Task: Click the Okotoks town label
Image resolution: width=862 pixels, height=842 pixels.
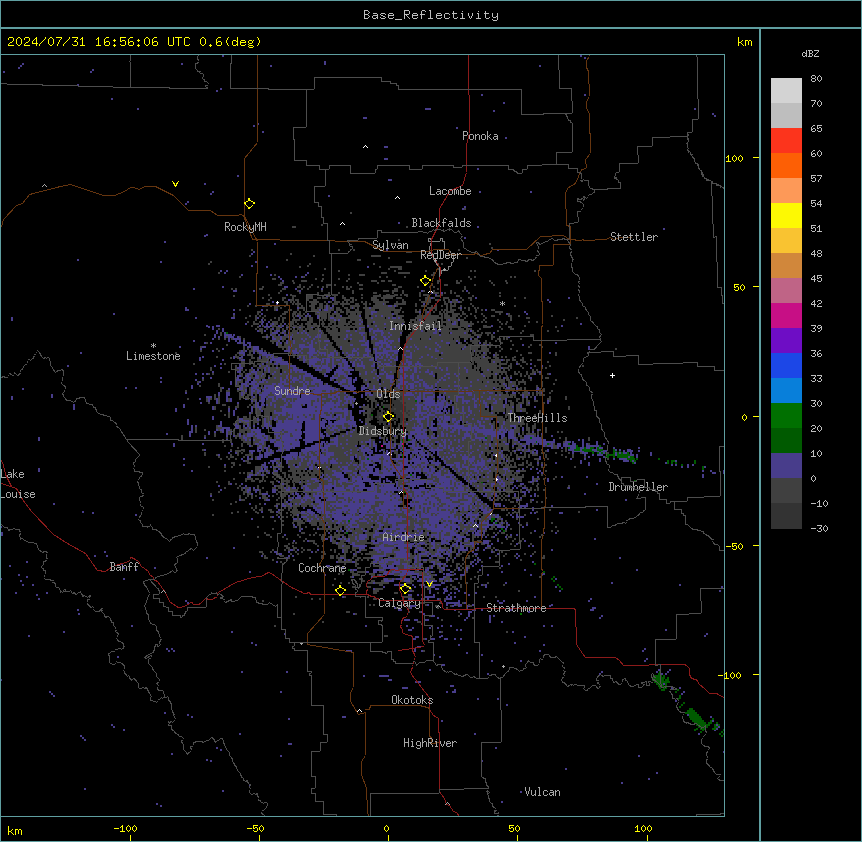Action: pyautogui.click(x=412, y=700)
